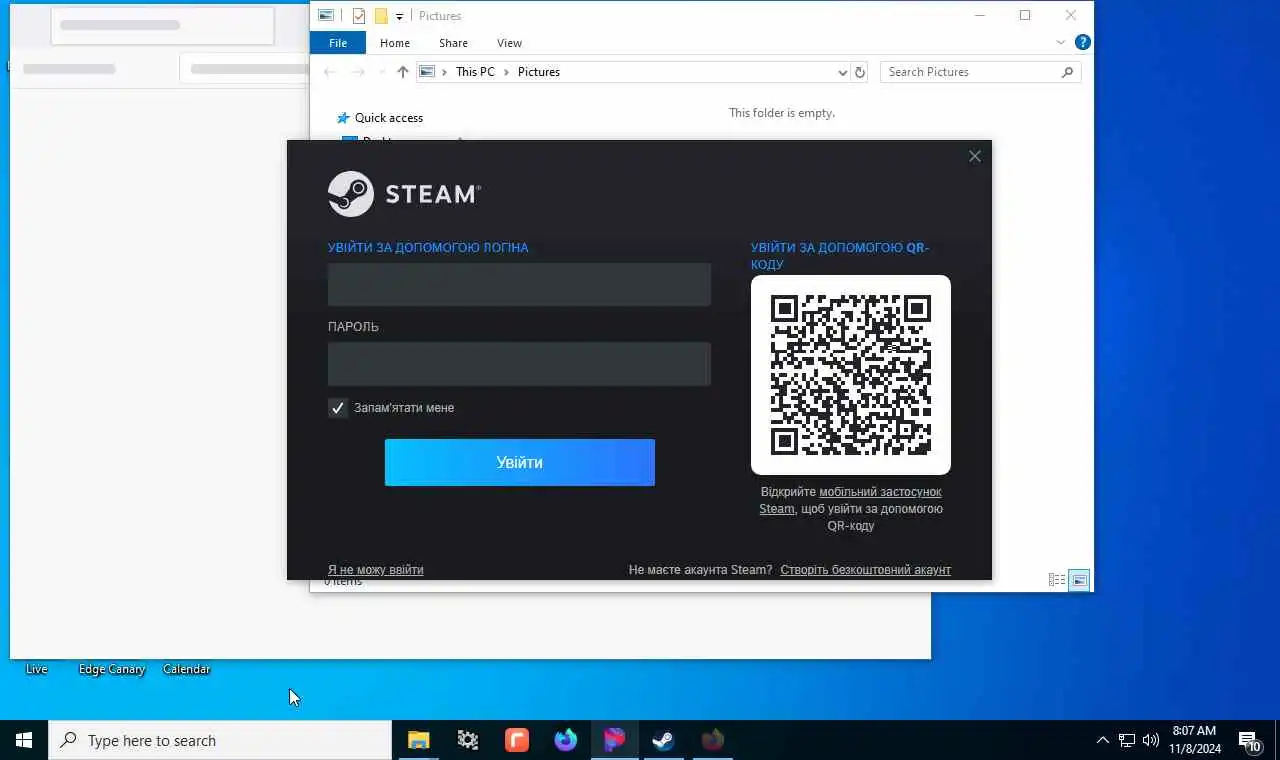Viewport: 1280px width, 760px height.
Task: Click the Edge Canary desktop shortcut label
Action: pos(112,669)
